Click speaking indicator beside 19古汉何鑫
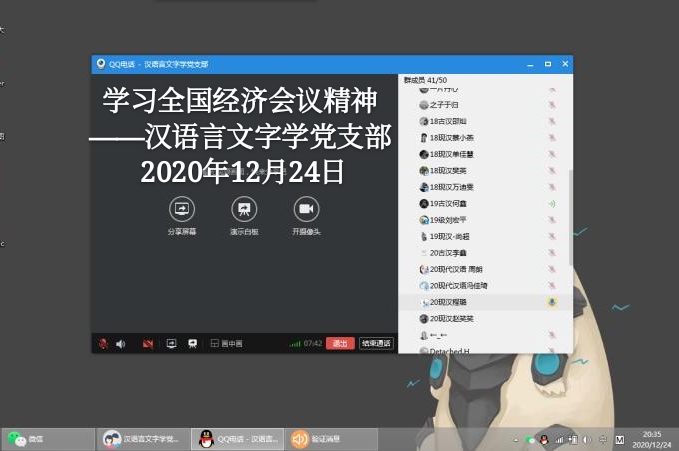The width and height of the screenshot is (679, 451). point(551,204)
